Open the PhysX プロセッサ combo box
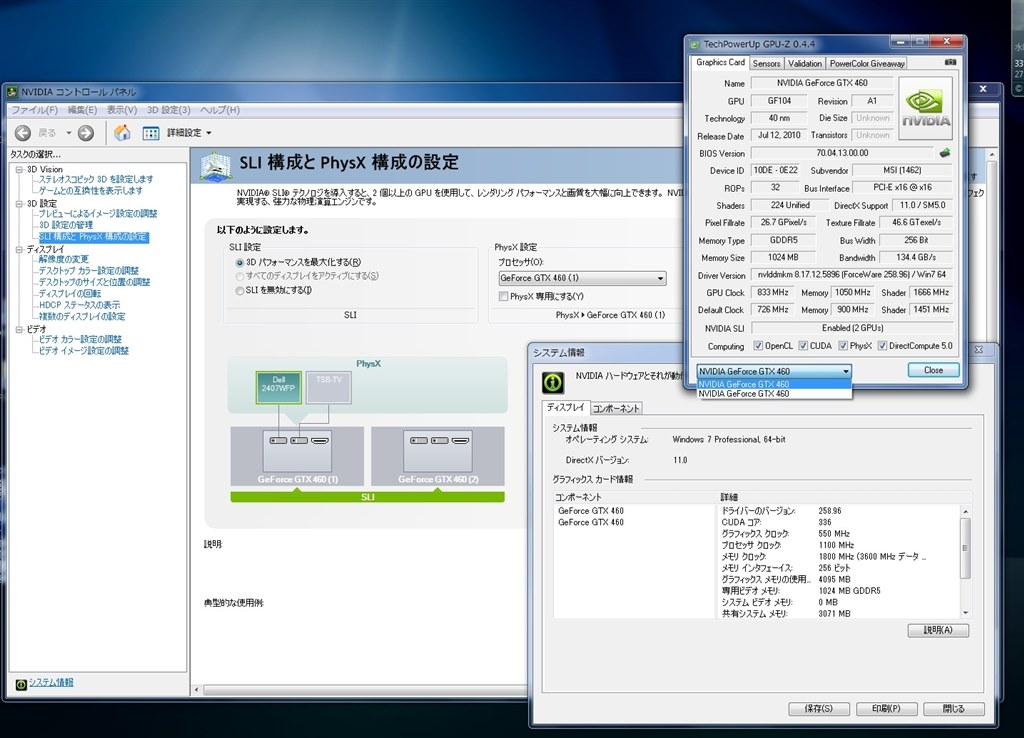The width and height of the screenshot is (1024, 738). (582, 278)
